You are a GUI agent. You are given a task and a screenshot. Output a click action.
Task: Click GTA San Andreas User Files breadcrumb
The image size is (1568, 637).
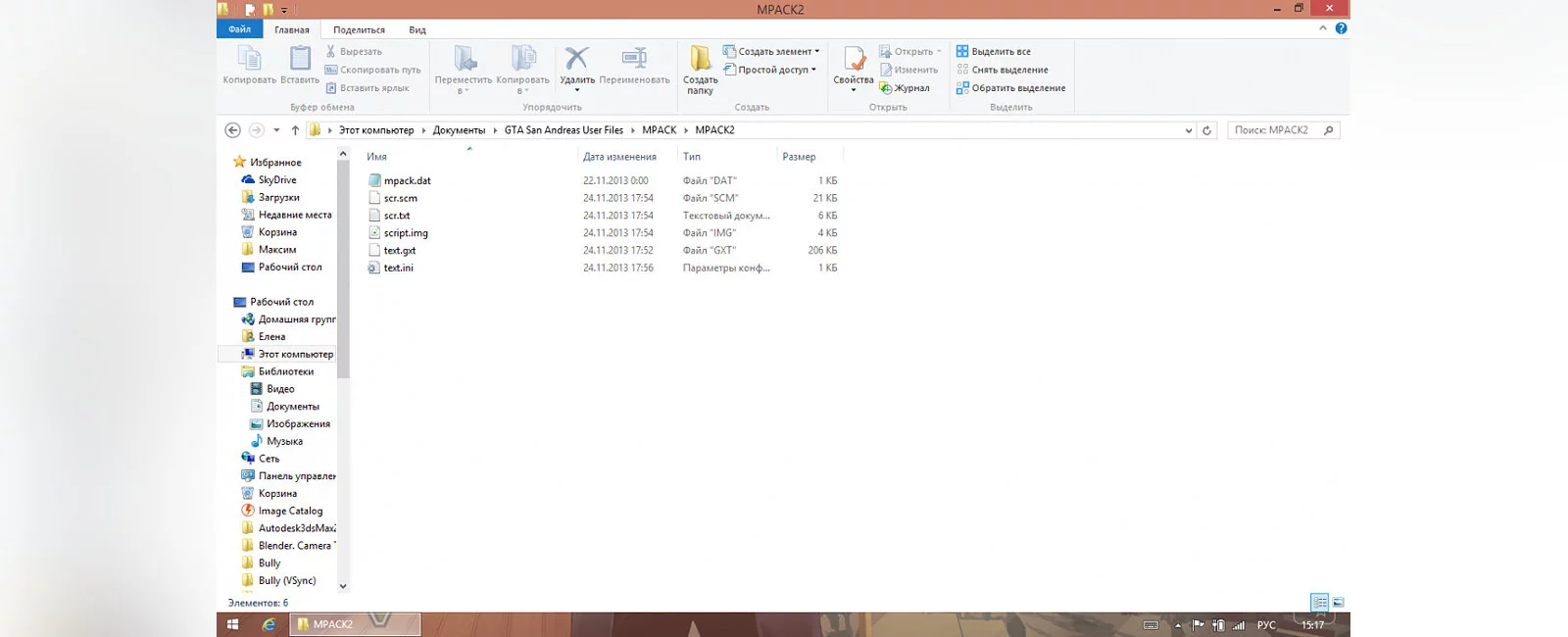click(563, 130)
